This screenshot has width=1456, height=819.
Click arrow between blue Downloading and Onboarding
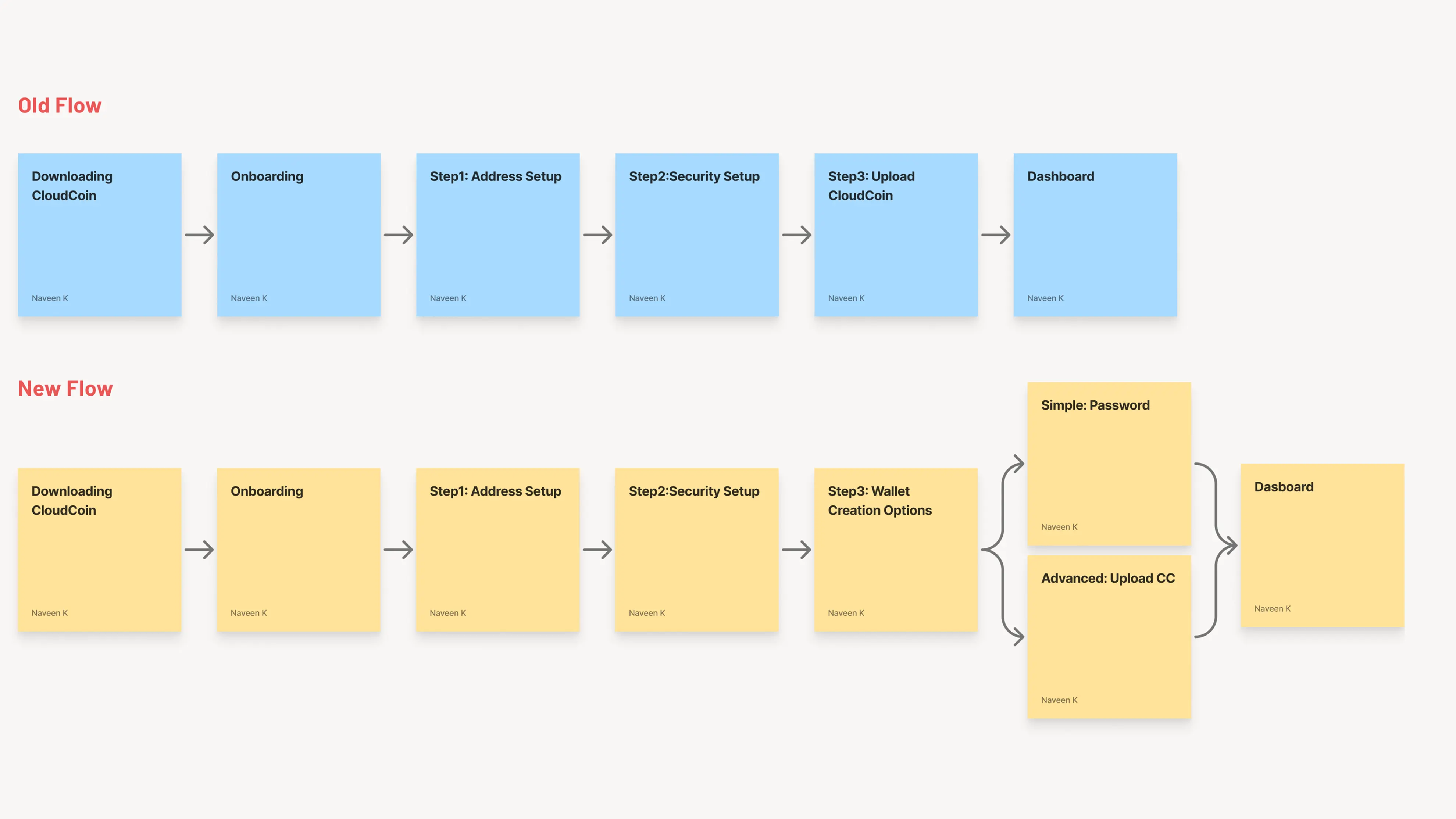coord(200,235)
